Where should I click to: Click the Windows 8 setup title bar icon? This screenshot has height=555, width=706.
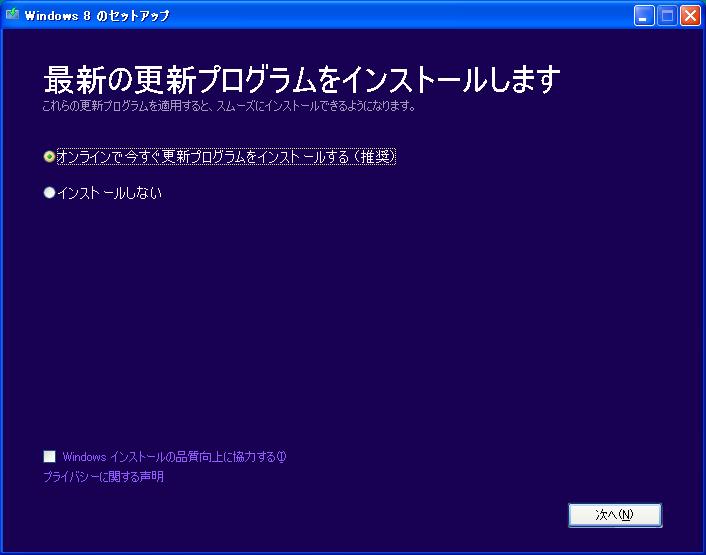click(x=12, y=14)
